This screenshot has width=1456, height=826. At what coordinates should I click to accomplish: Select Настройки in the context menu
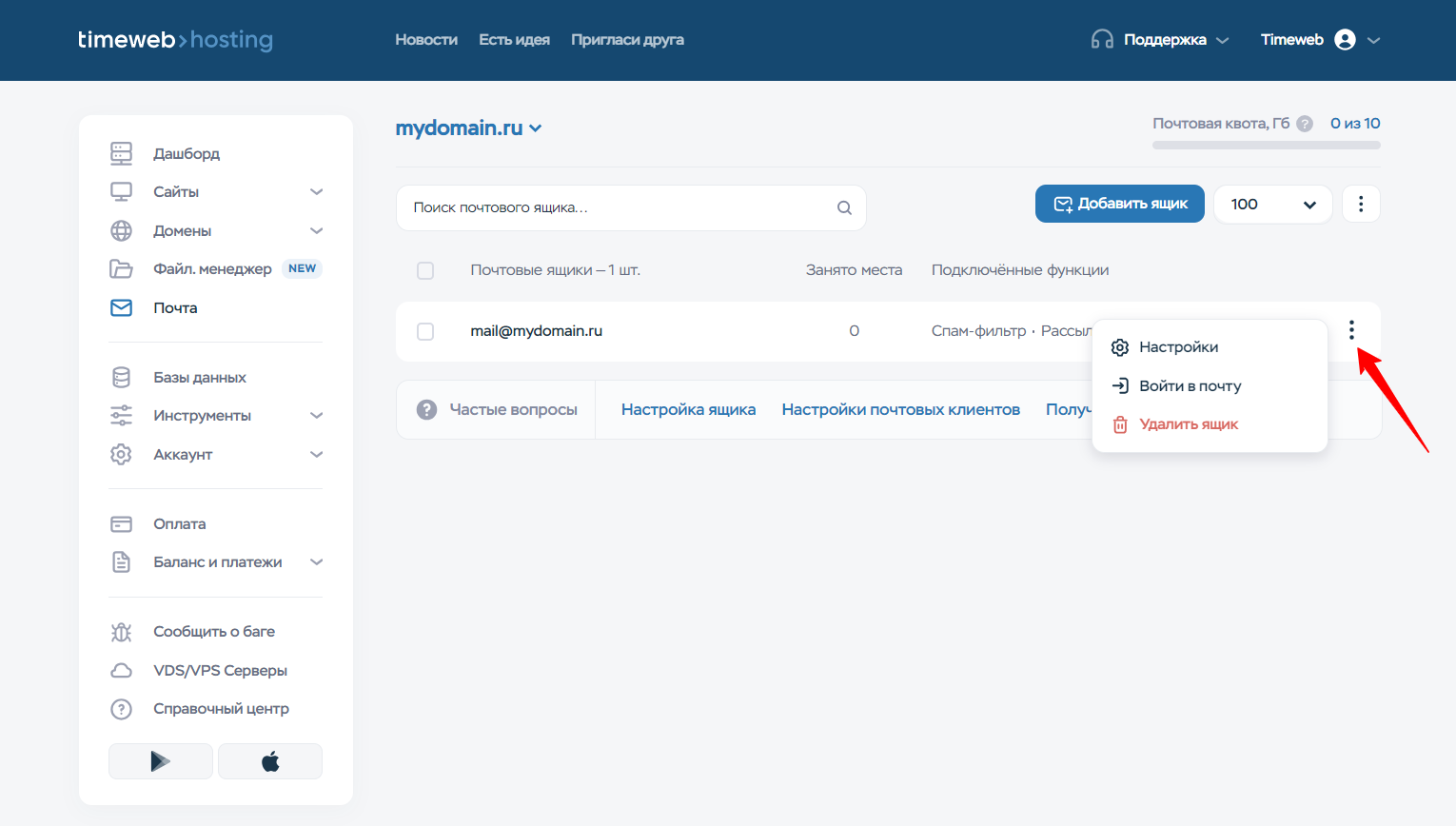[1178, 347]
